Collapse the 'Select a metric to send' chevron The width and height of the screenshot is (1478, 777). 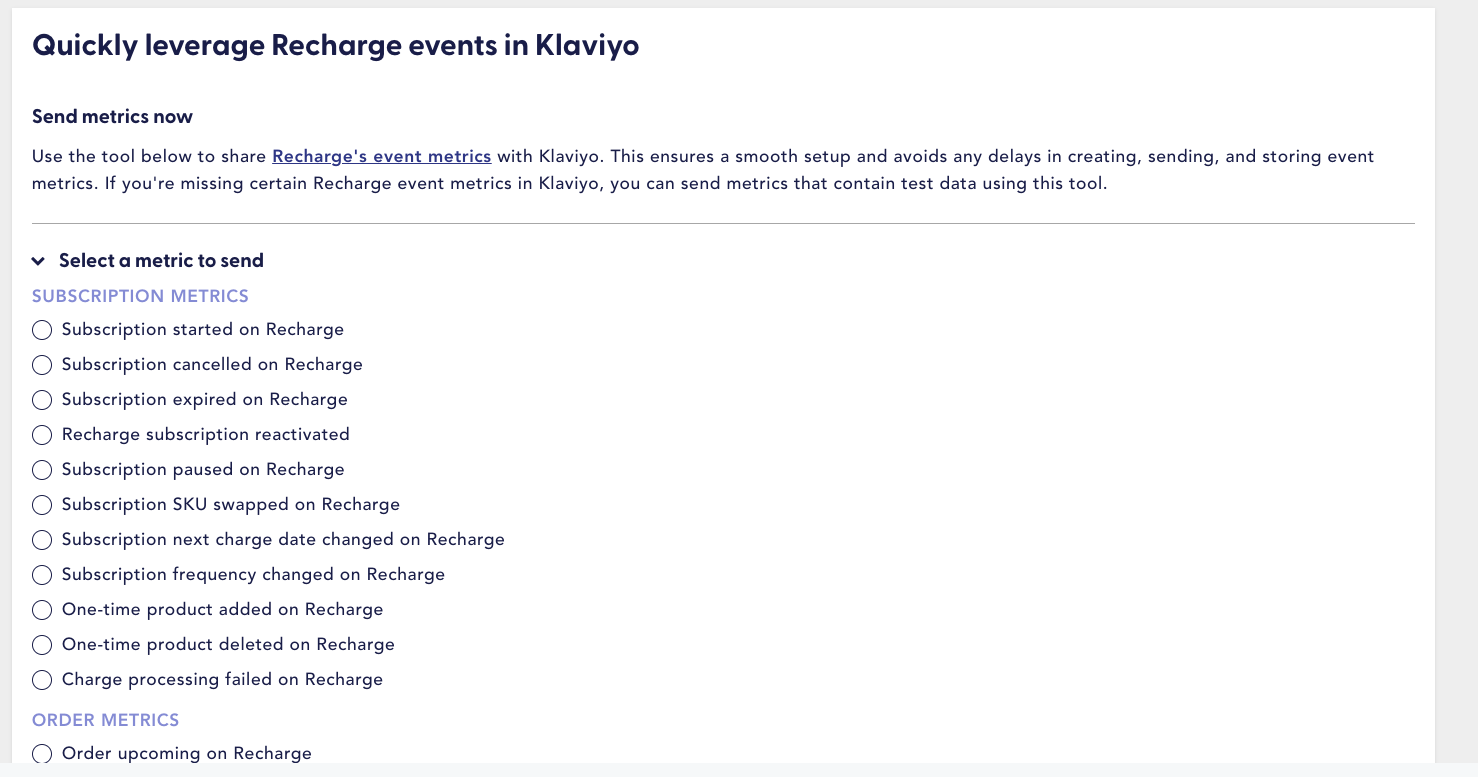38,261
